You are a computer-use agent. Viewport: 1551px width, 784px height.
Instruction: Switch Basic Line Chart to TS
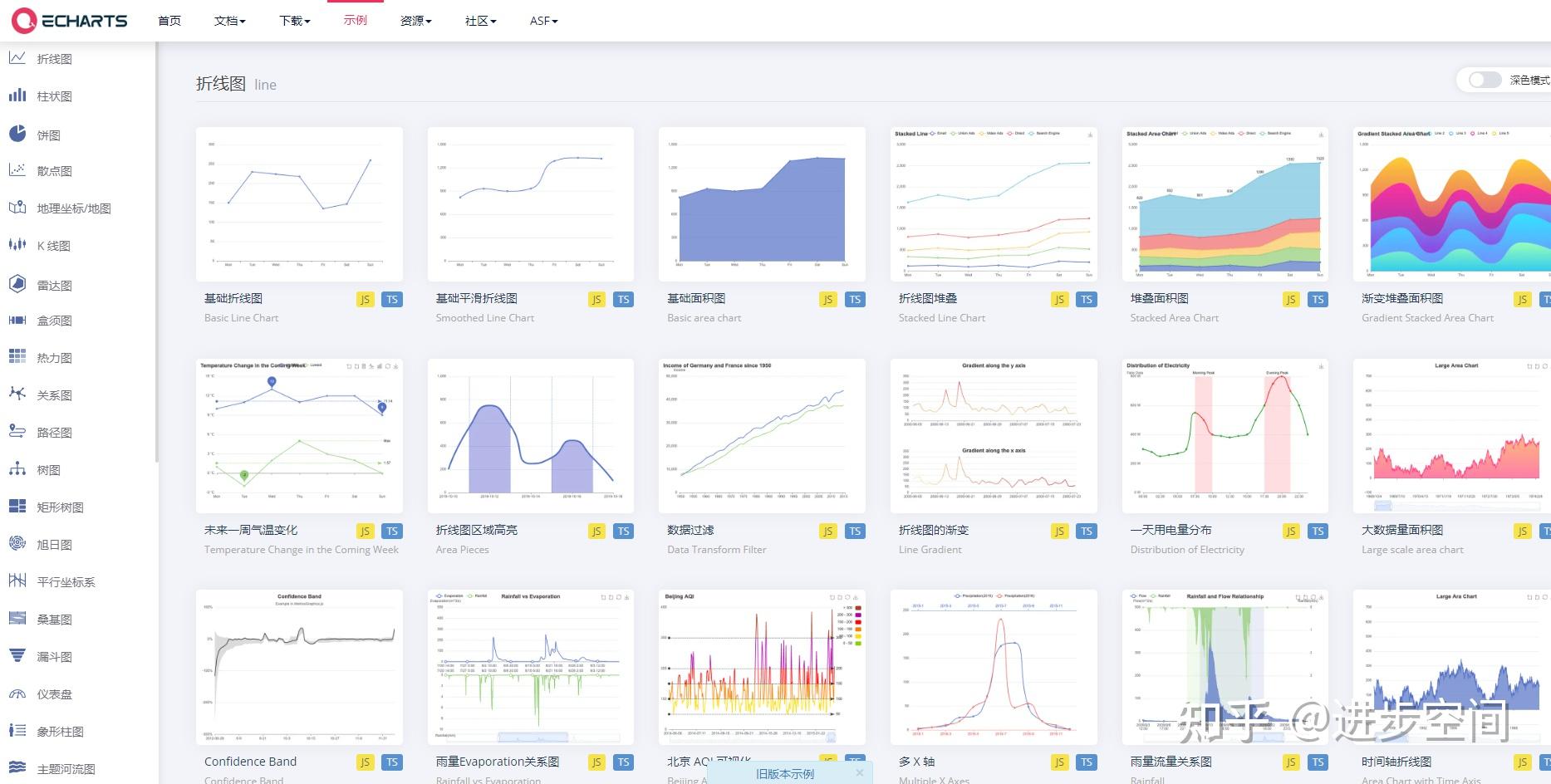click(x=392, y=300)
